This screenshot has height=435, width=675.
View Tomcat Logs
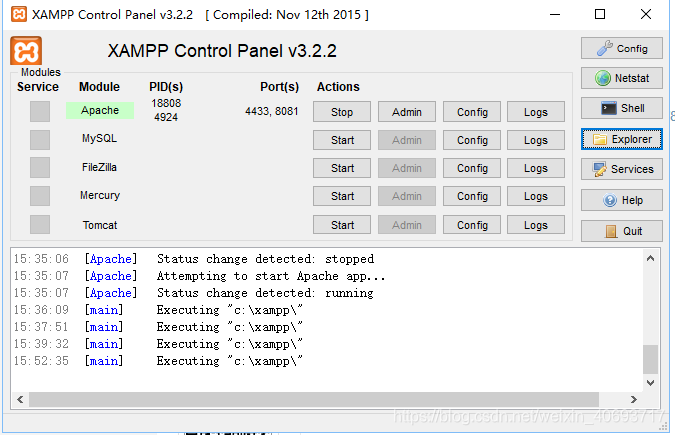pyautogui.click(x=536, y=224)
